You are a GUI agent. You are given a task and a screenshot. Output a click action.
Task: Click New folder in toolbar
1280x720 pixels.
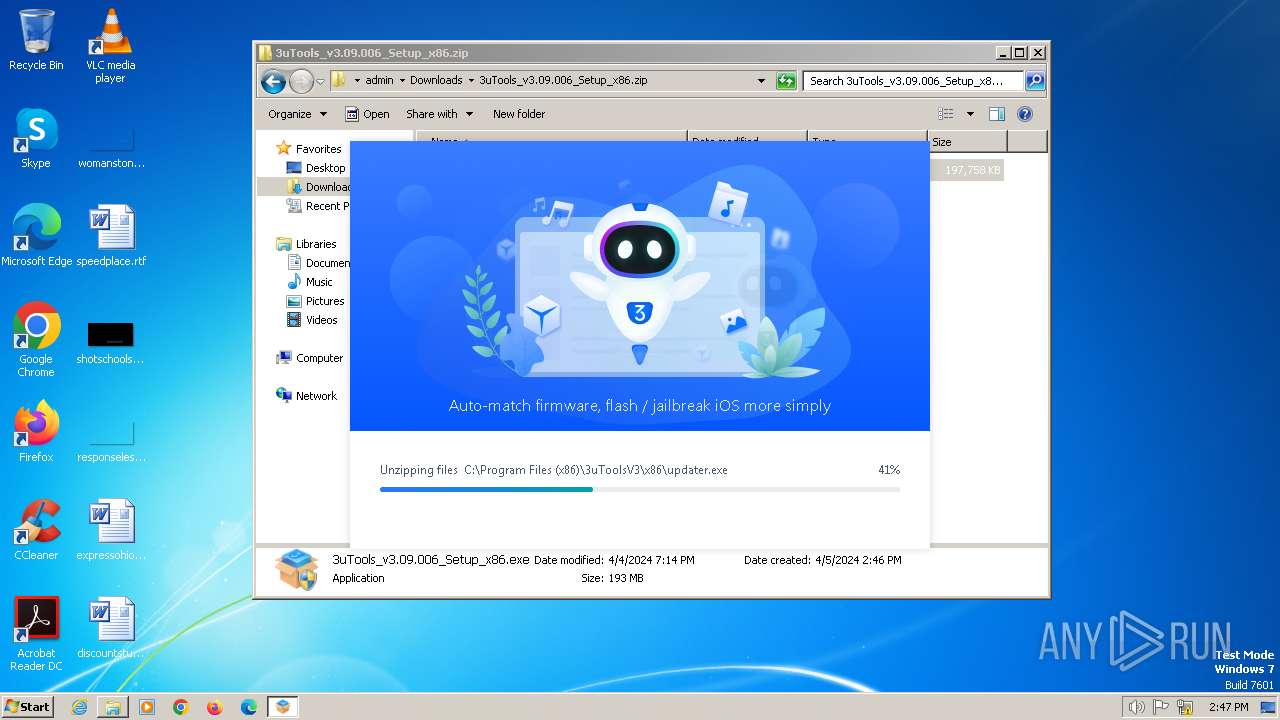click(x=519, y=114)
